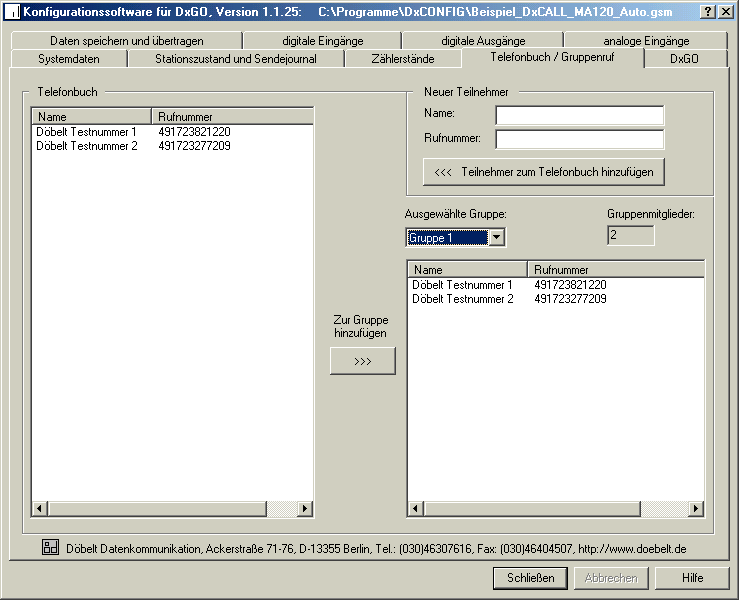Click group list horizontal scrollbar thumb
Viewport: 739px width, 600px height.
click(x=532, y=509)
